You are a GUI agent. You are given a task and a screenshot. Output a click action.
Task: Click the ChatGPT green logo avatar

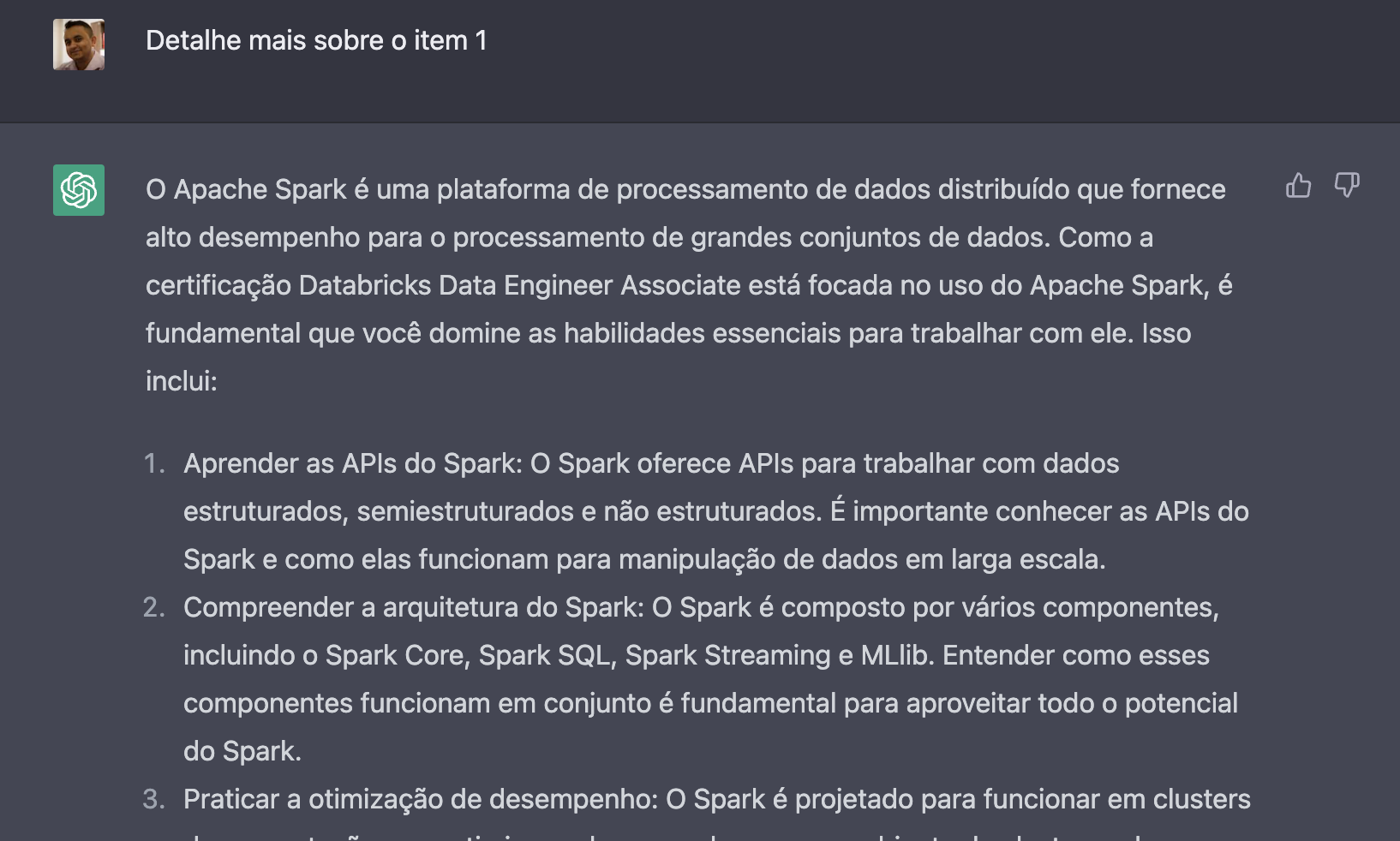pos(79,190)
